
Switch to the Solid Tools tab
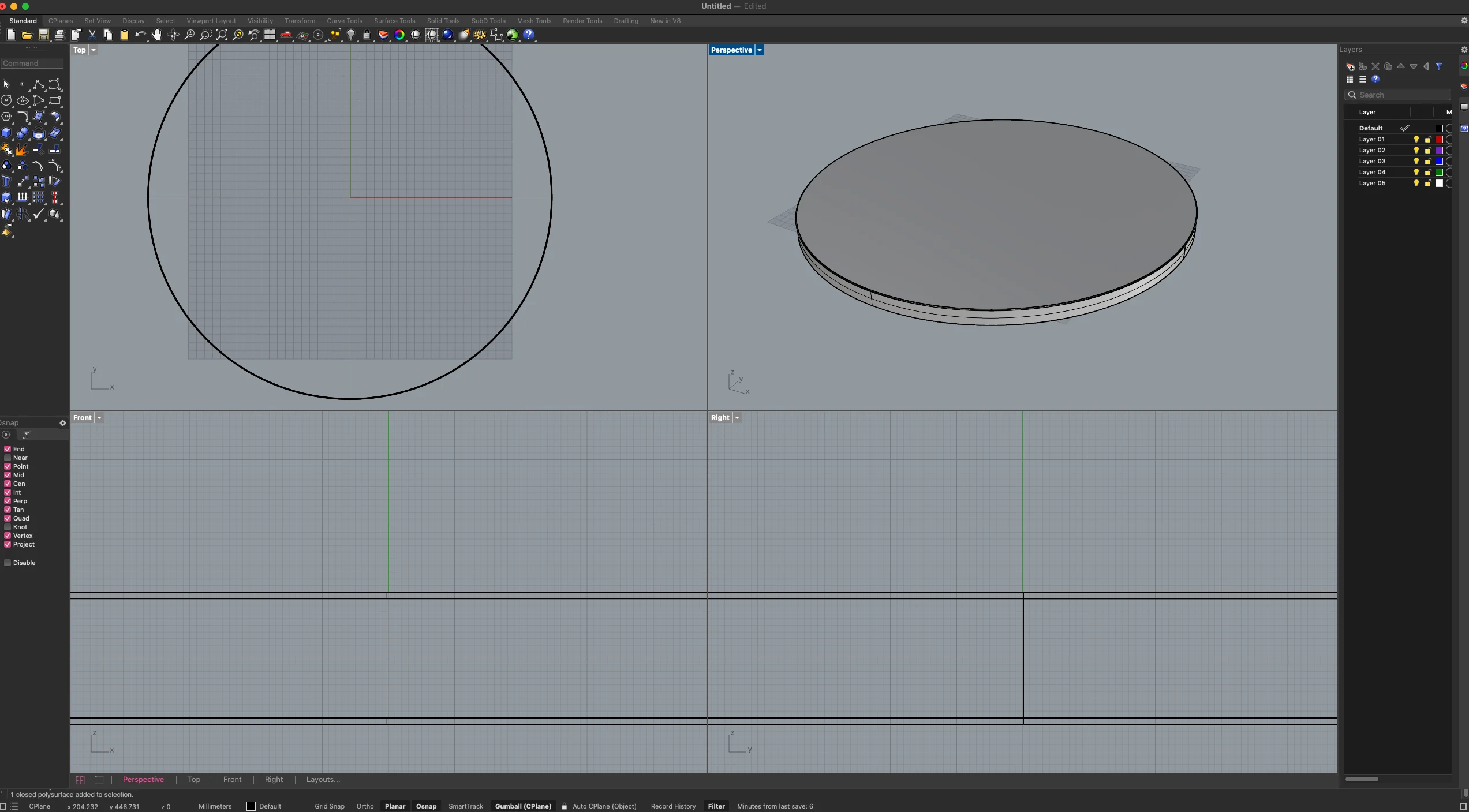coord(443,21)
